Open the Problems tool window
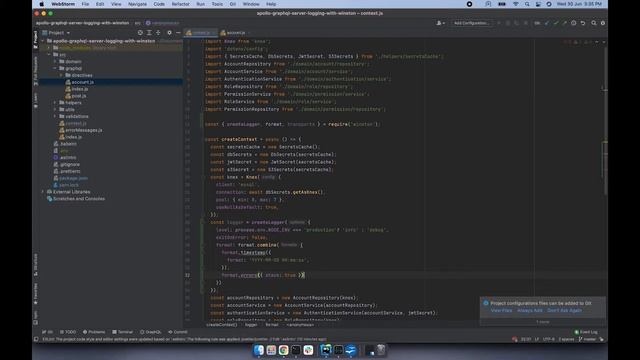Image resolution: width=640 pixels, height=360 pixels. click(x=94, y=332)
